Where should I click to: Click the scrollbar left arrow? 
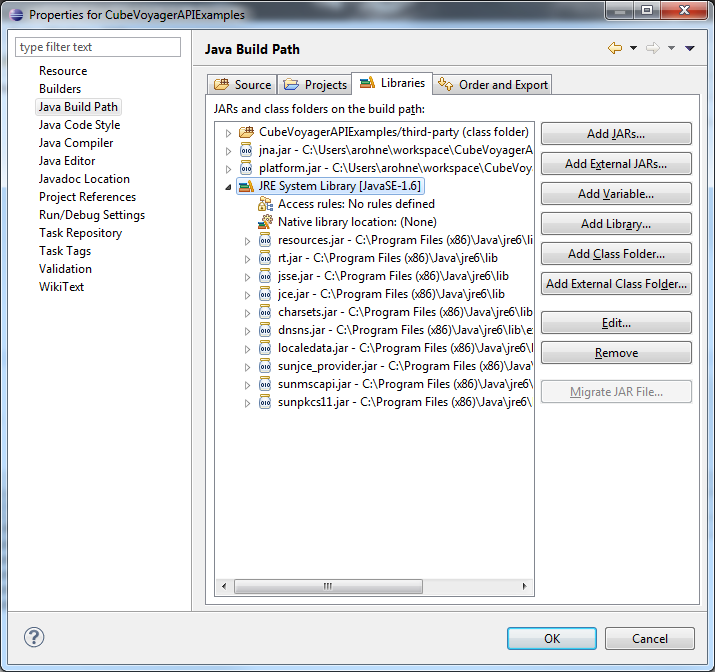(x=224, y=586)
